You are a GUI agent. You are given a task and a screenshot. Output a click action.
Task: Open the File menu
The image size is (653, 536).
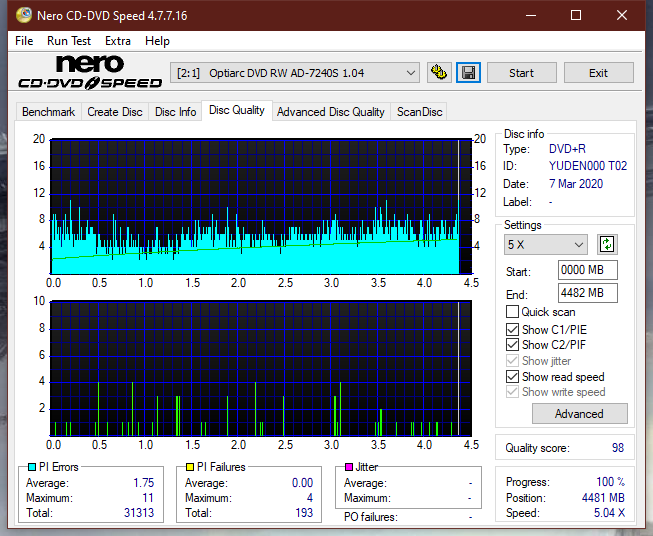(24, 41)
